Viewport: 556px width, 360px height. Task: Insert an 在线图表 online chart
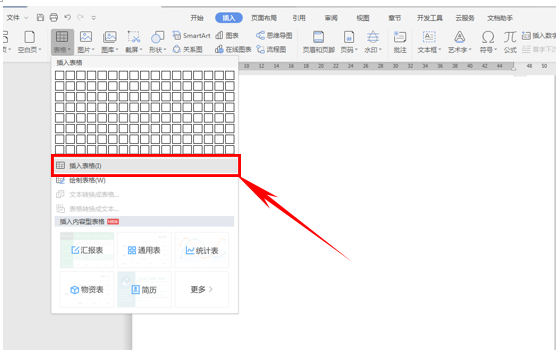(x=233, y=49)
